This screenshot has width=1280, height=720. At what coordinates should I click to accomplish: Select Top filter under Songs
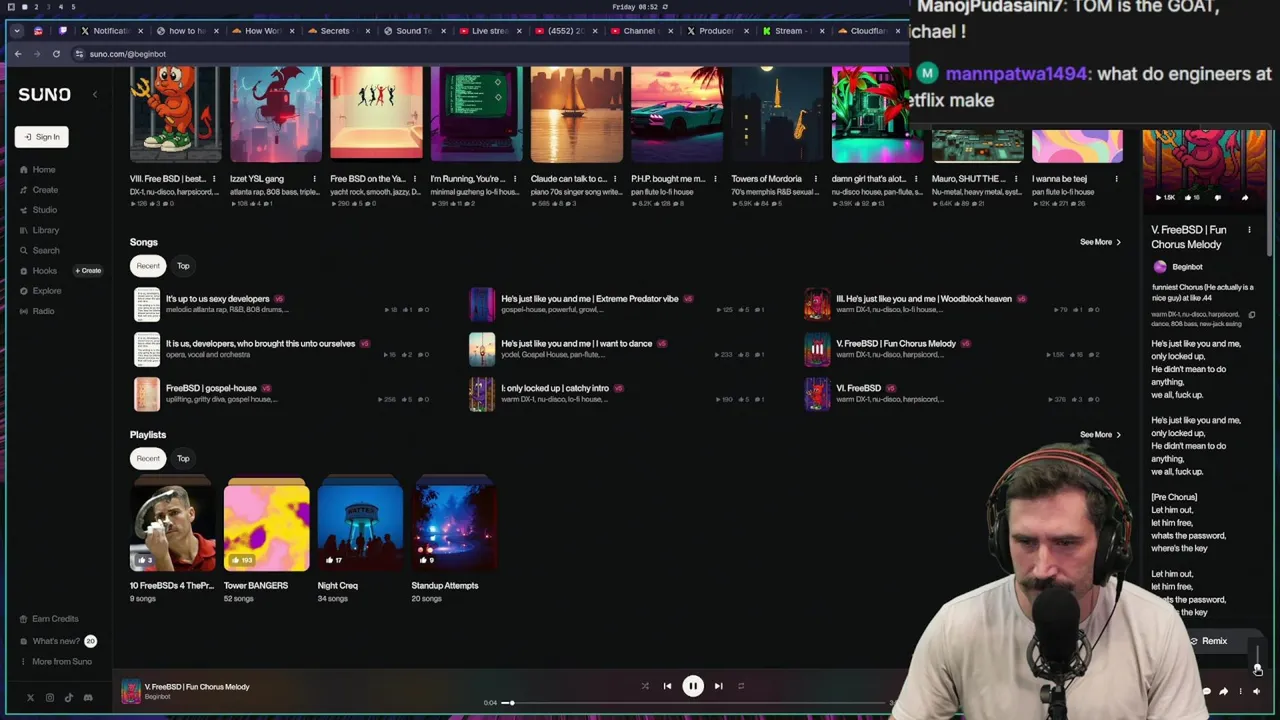coord(183,266)
